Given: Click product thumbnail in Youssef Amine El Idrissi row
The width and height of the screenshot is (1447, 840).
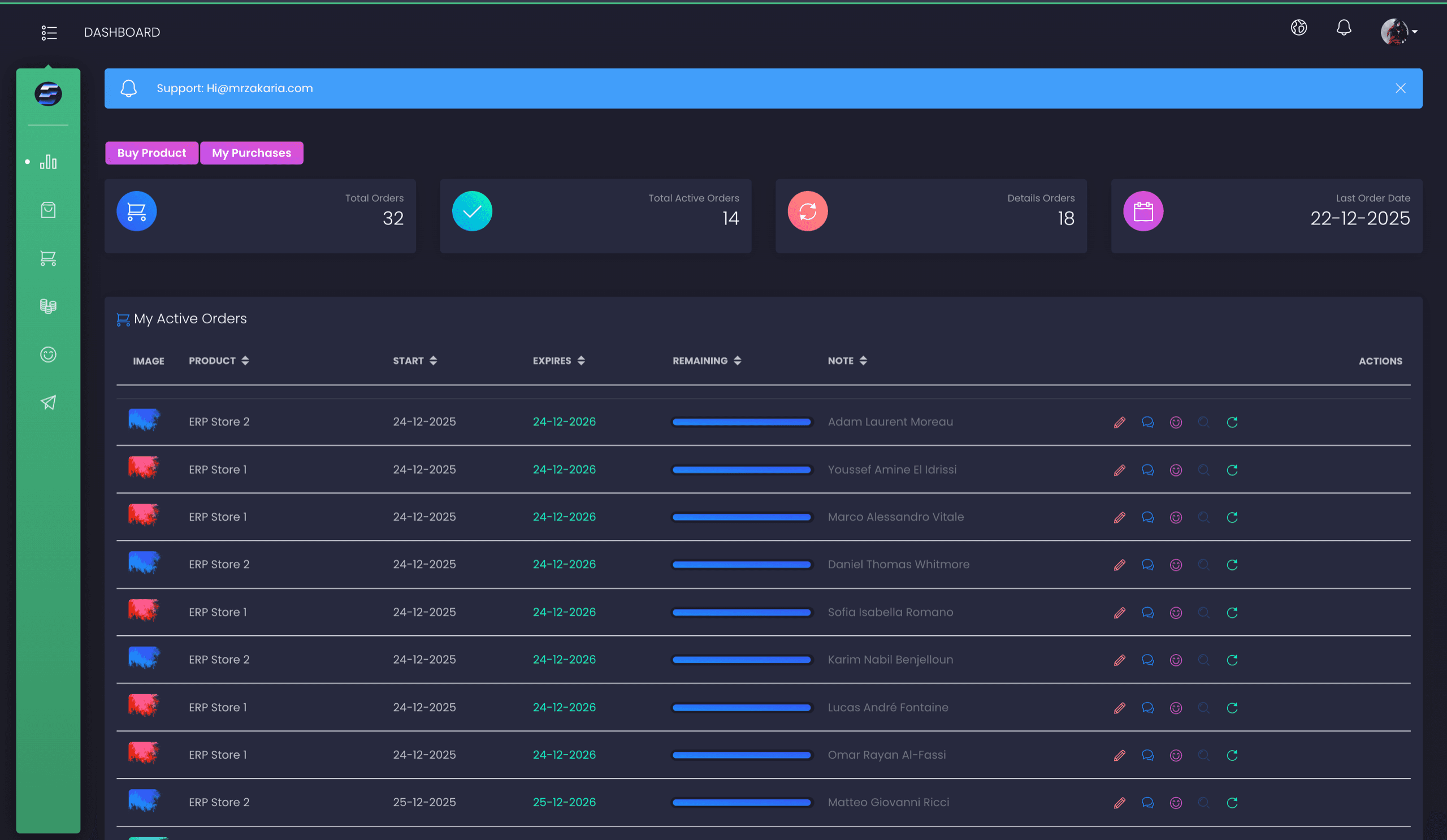Looking at the screenshot, I should [x=144, y=467].
